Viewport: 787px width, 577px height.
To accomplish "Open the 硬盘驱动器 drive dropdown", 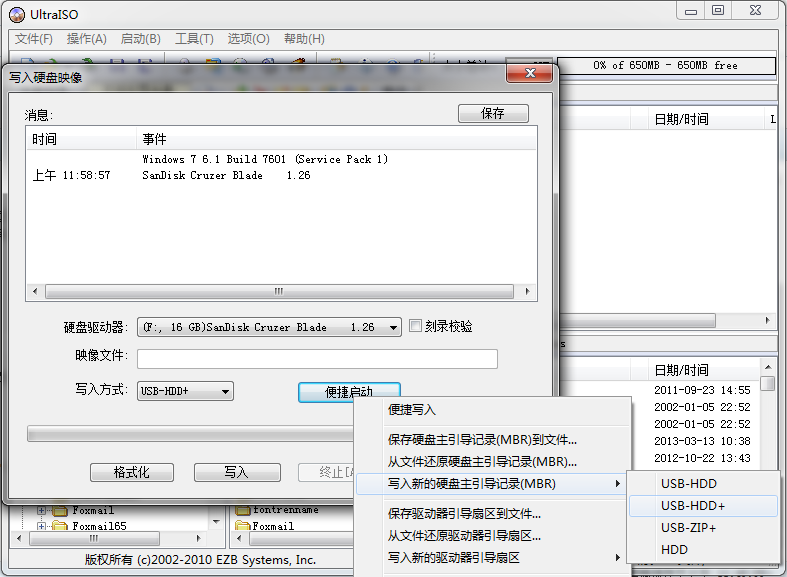I will tap(269, 327).
